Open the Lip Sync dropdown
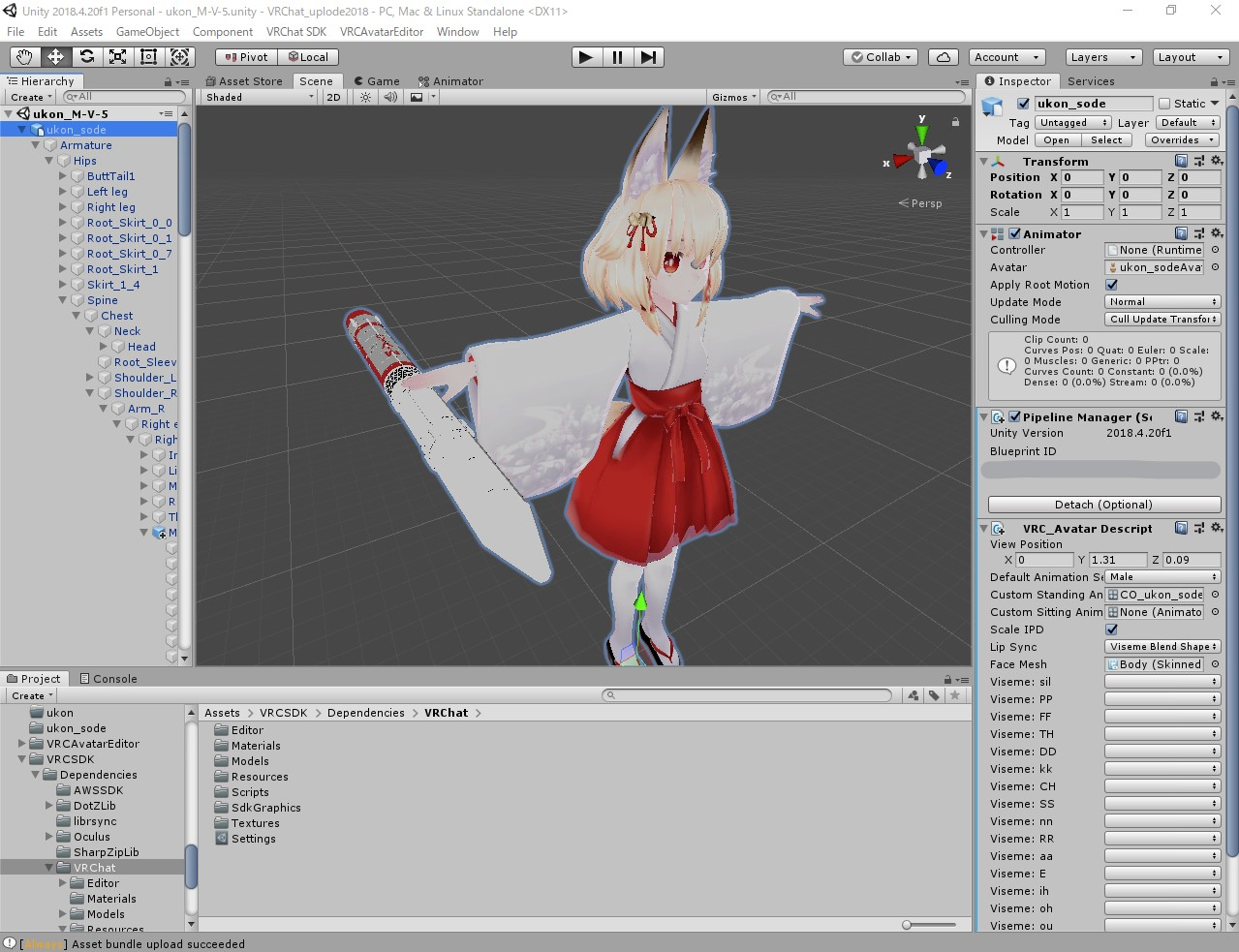This screenshot has width=1239, height=952. click(1162, 647)
